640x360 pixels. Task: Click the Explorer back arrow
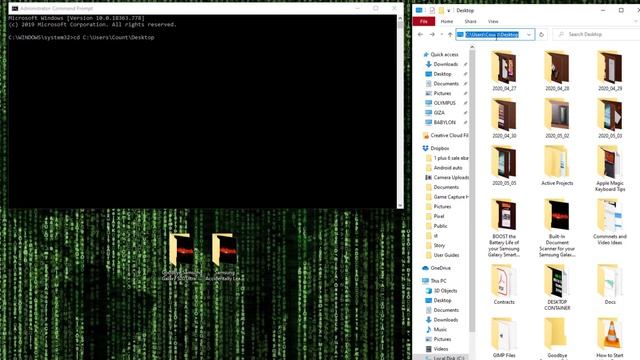pos(420,35)
